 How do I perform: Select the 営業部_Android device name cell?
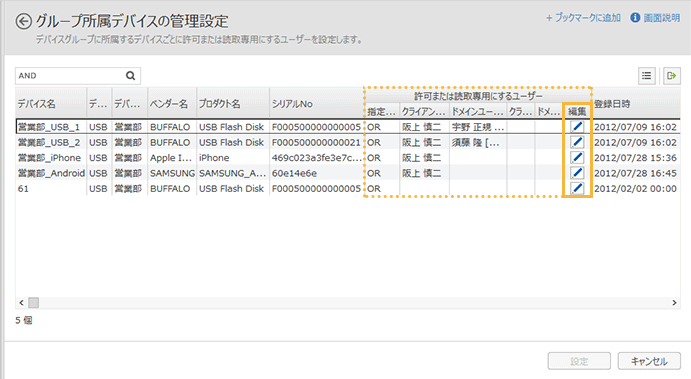pyautogui.click(x=51, y=173)
